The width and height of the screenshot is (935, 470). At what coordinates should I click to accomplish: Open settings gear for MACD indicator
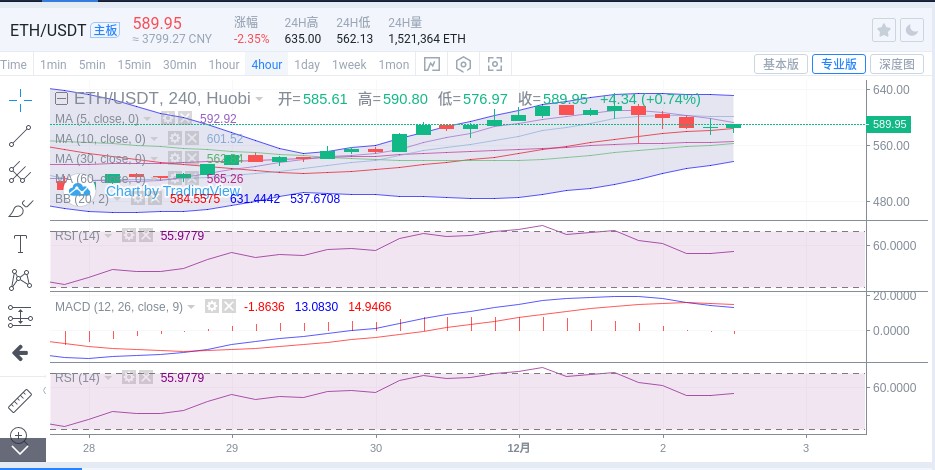tap(212, 307)
